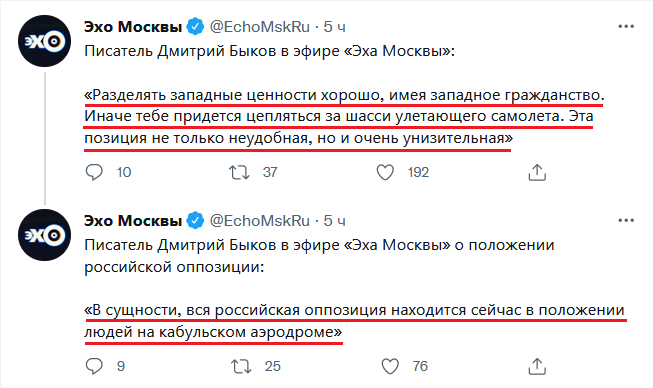Open share icon on first tweet
The height and width of the screenshot is (388, 653).
pos(537,172)
